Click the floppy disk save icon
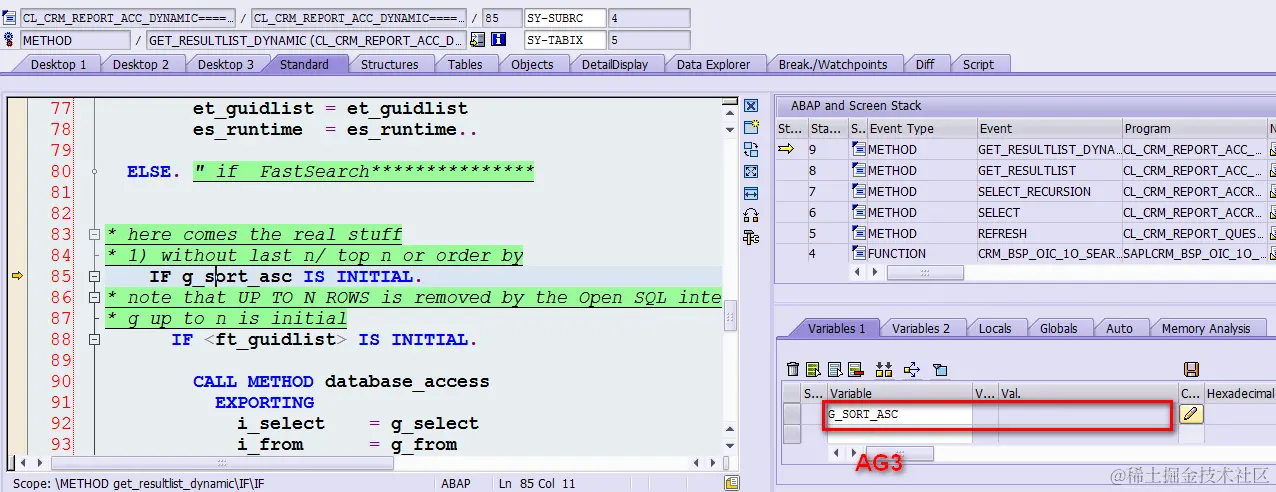Image resolution: width=1276 pixels, height=492 pixels. point(1191,370)
